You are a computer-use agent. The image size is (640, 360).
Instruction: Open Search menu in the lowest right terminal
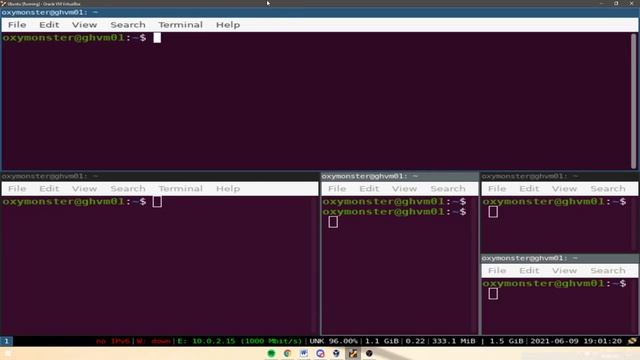tap(608, 271)
